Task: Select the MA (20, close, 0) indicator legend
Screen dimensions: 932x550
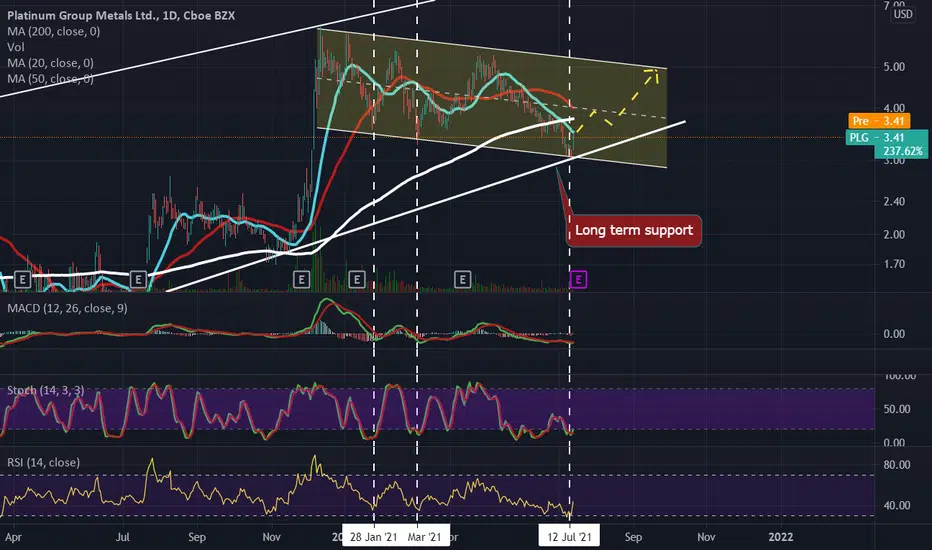Action: (51, 63)
